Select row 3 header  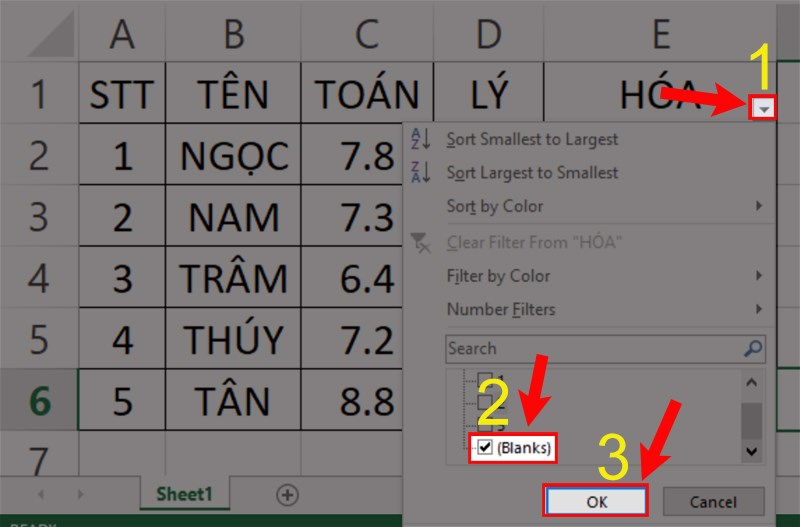coord(39,216)
